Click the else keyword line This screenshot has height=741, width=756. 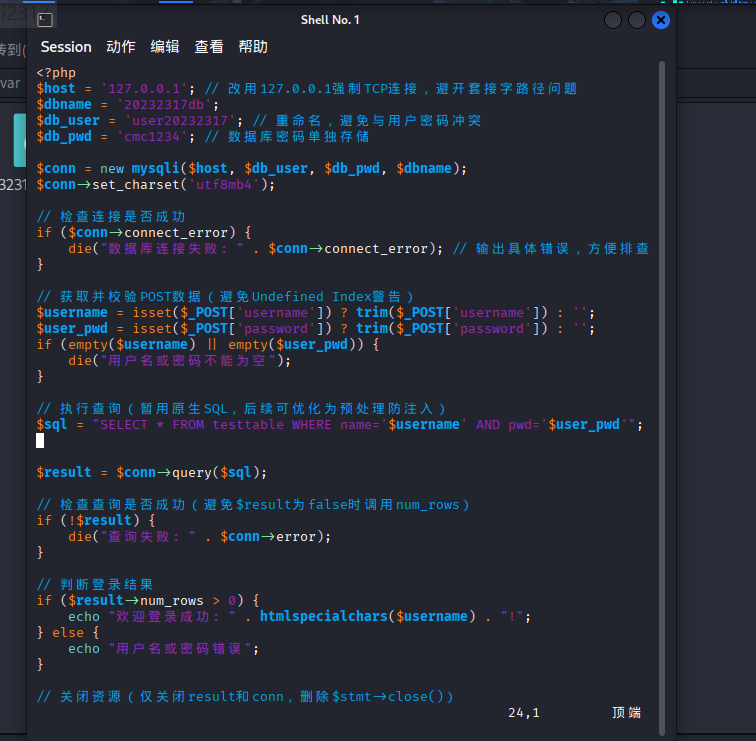point(68,633)
